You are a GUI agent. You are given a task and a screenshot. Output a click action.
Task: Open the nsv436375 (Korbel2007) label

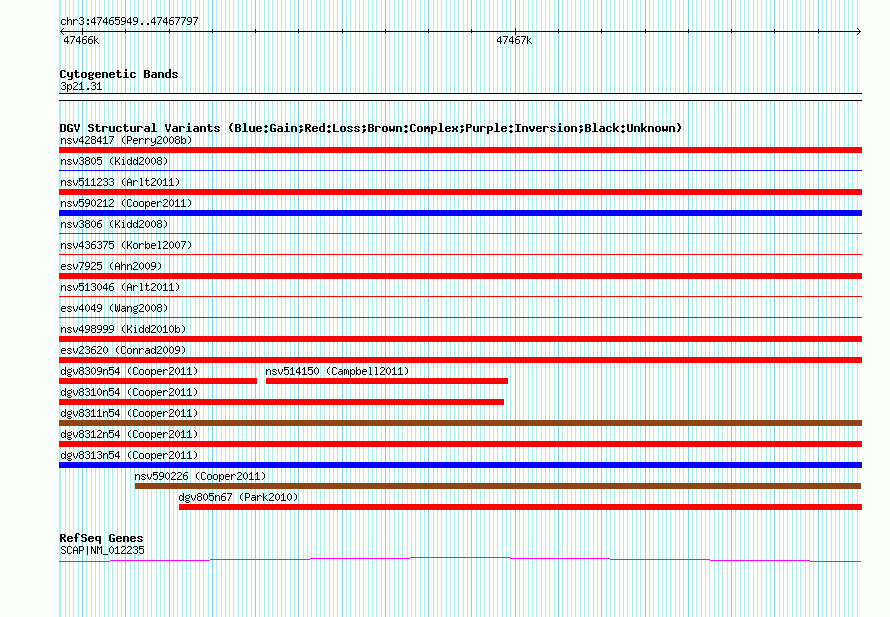tap(126, 245)
